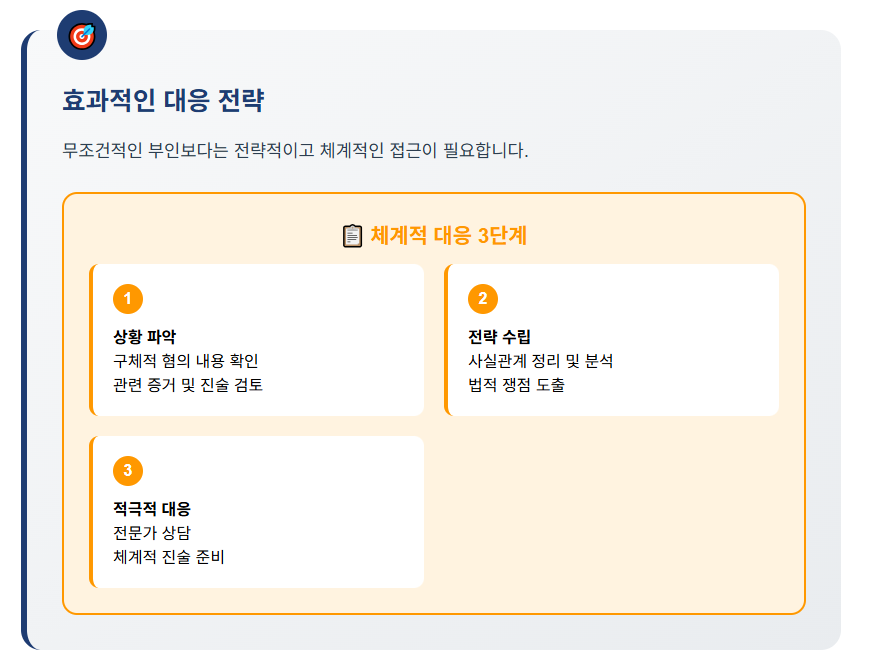Image resolution: width=873 pixels, height=663 pixels.
Task: Click the 법적 쟁점 도출 line
Action: (x=516, y=384)
